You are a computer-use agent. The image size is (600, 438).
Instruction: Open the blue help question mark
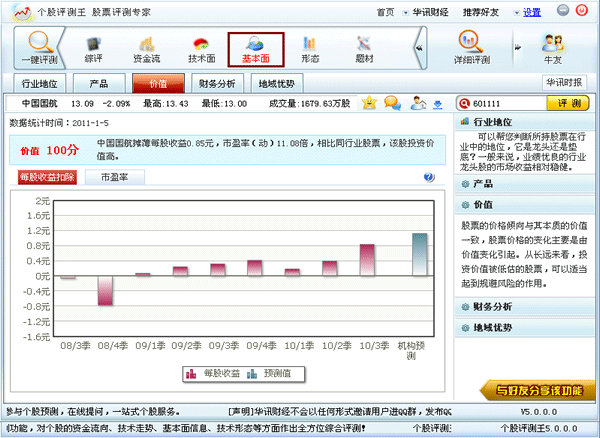429,177
